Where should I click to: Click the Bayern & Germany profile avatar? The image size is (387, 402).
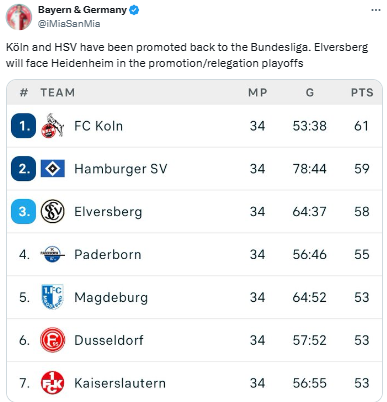[19, 17]
